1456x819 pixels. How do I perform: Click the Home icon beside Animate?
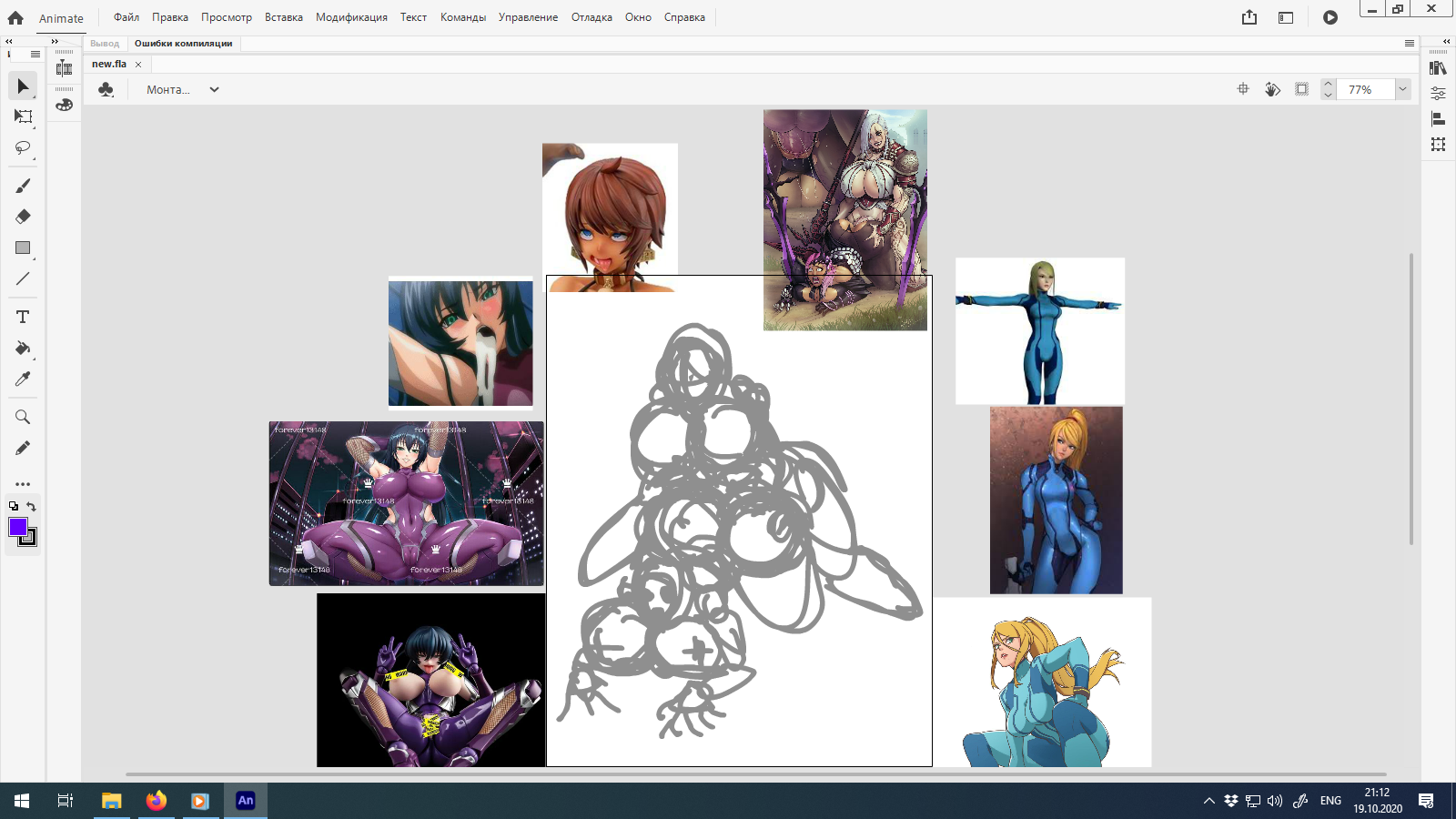[15, 18]
